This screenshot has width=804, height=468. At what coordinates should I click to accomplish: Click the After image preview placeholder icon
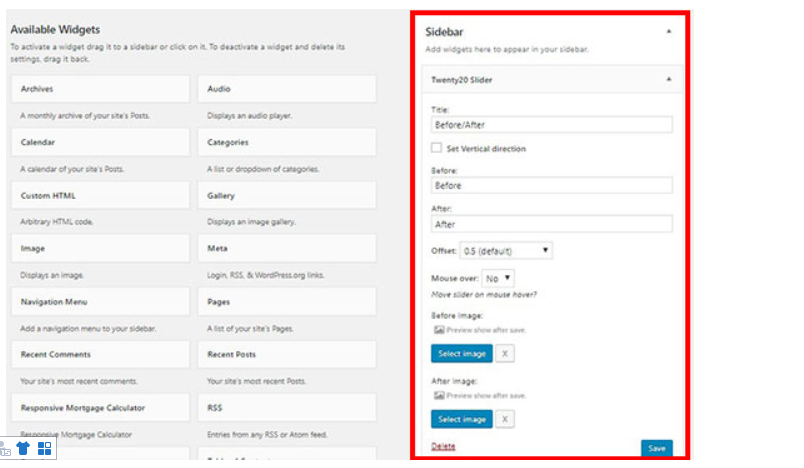coord(438,396)
